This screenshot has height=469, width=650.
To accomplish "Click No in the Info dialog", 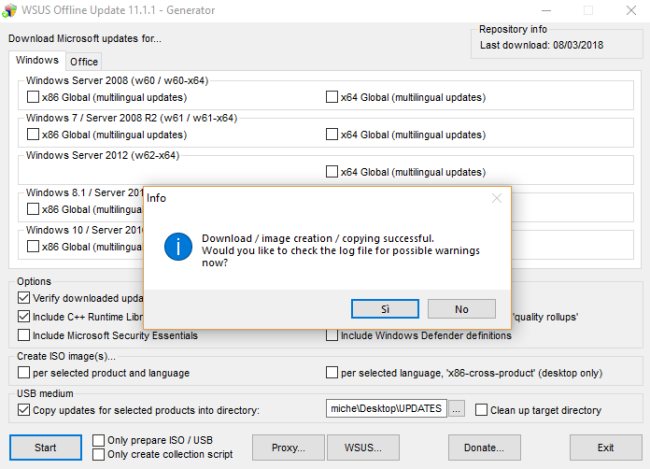I will point(461,309).
